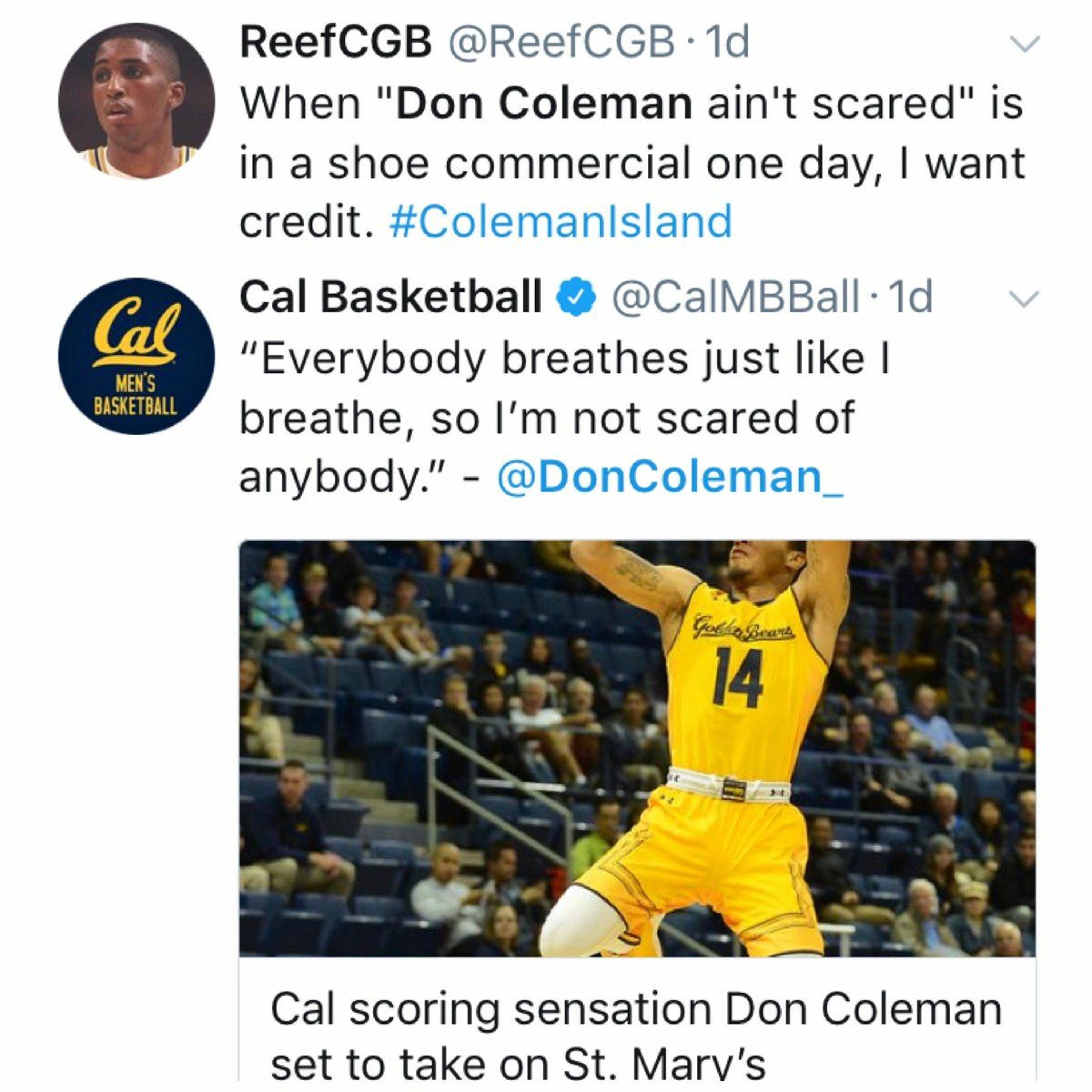1092x1092 pixels.
Task: Open ReefCGB's profile picture
Action: click(x=136, y=101)
